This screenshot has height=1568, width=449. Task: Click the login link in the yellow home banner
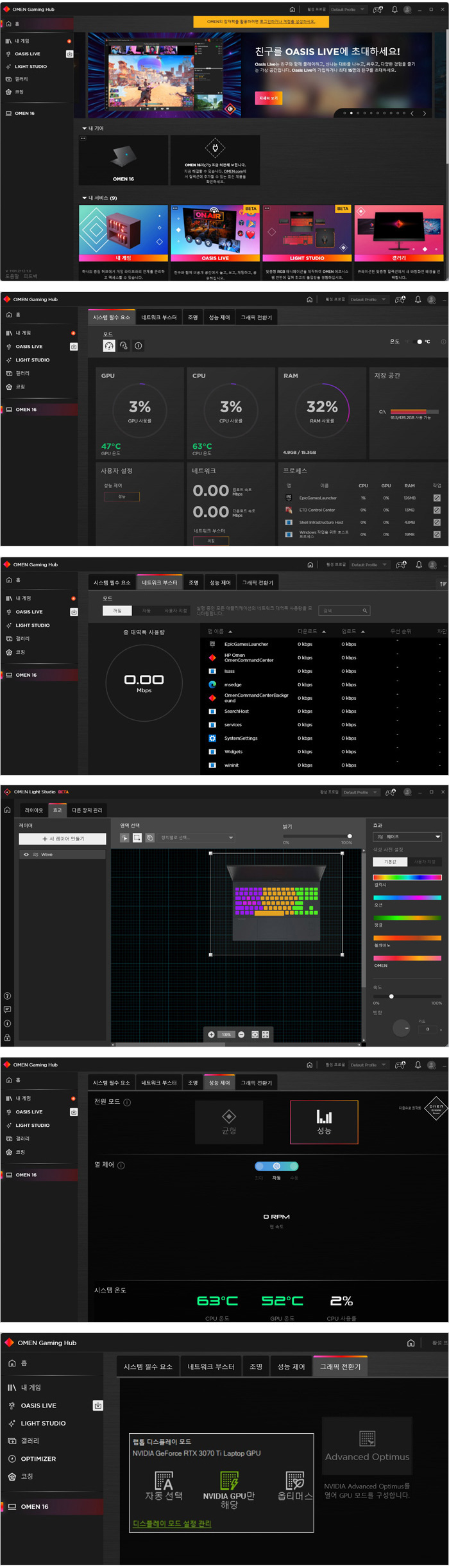click(287, 21)
